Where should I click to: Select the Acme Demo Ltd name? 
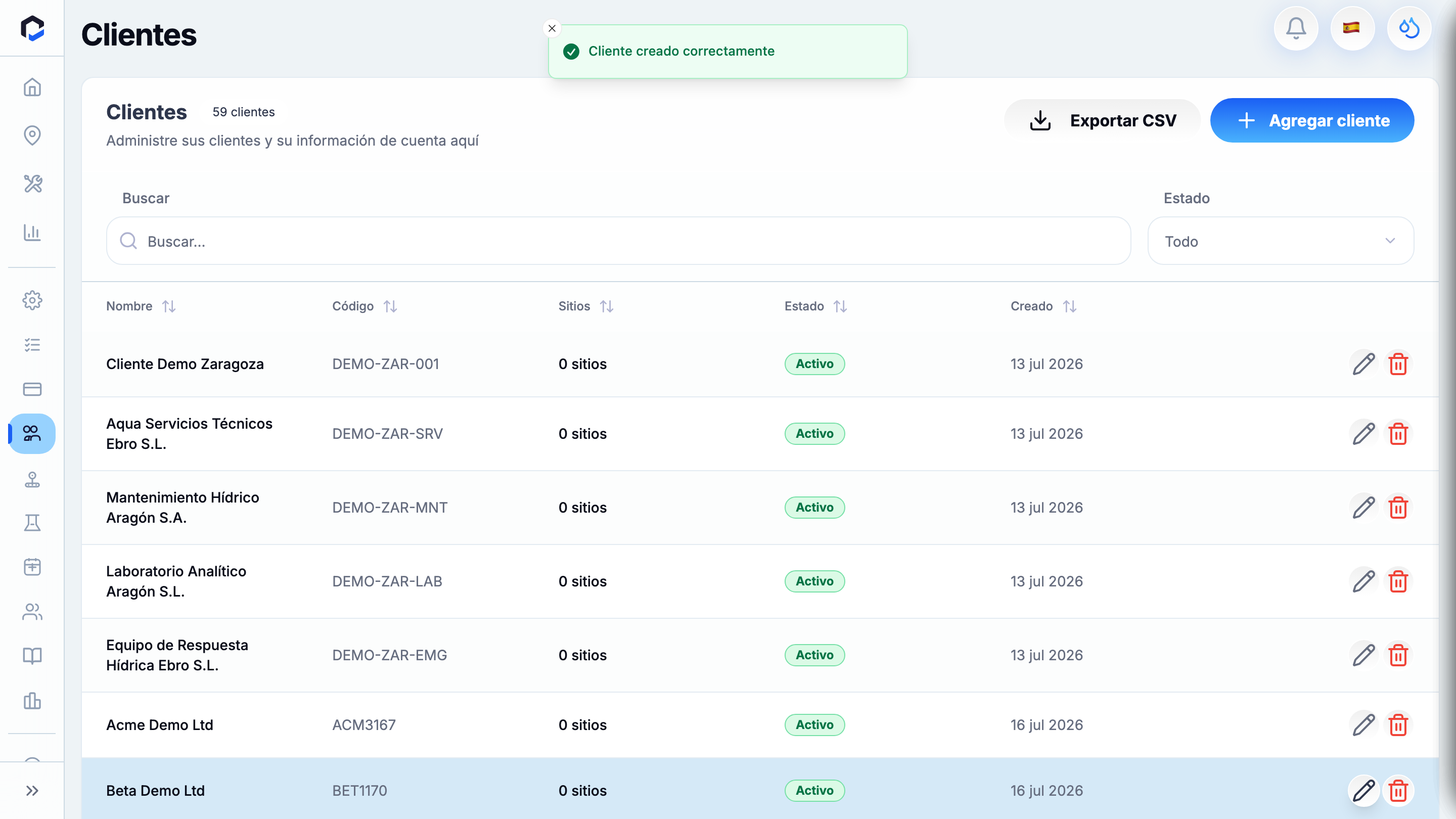[x=159, y=724]
